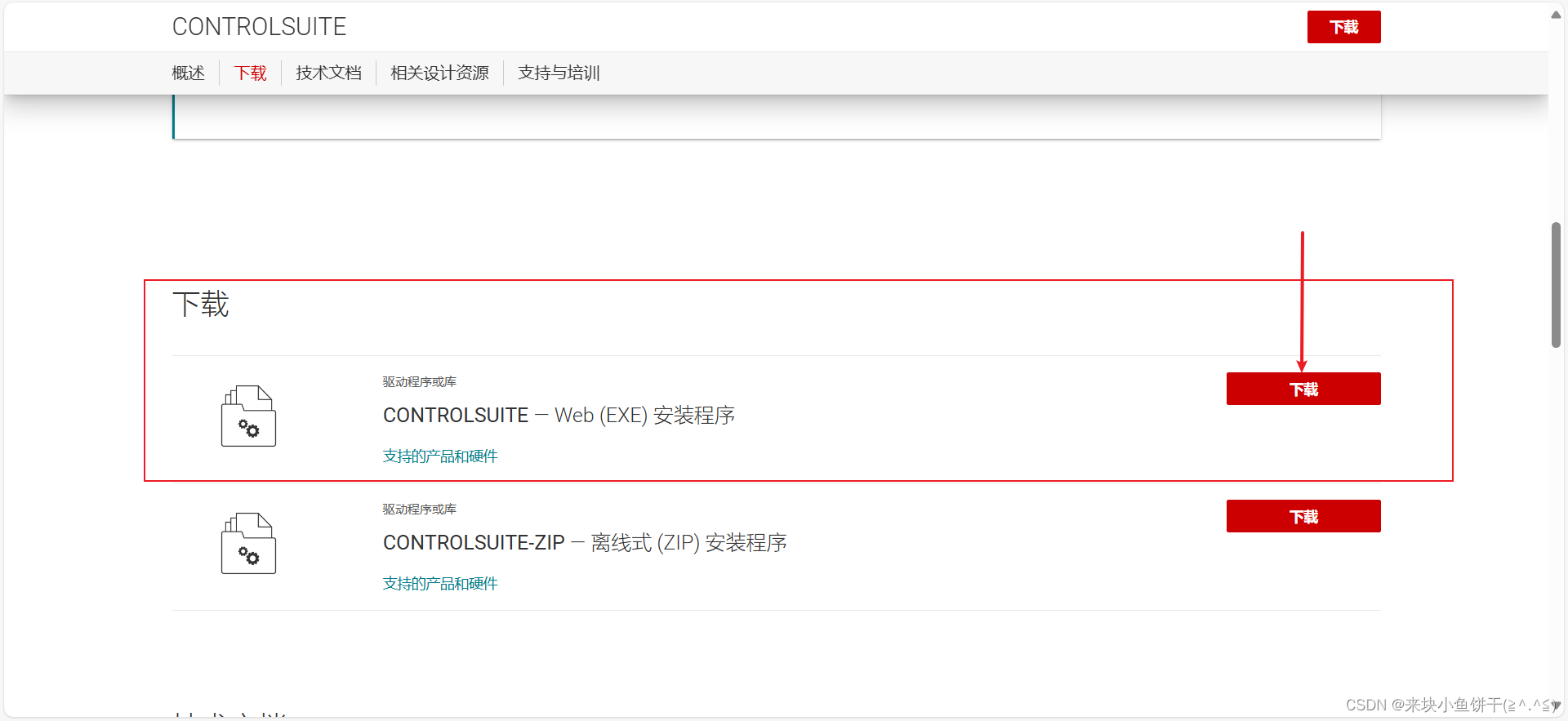The height and width of the screenshot is (721, 1568).
Task: Click the 下载 section heading
Action: [x=201, y=305]
